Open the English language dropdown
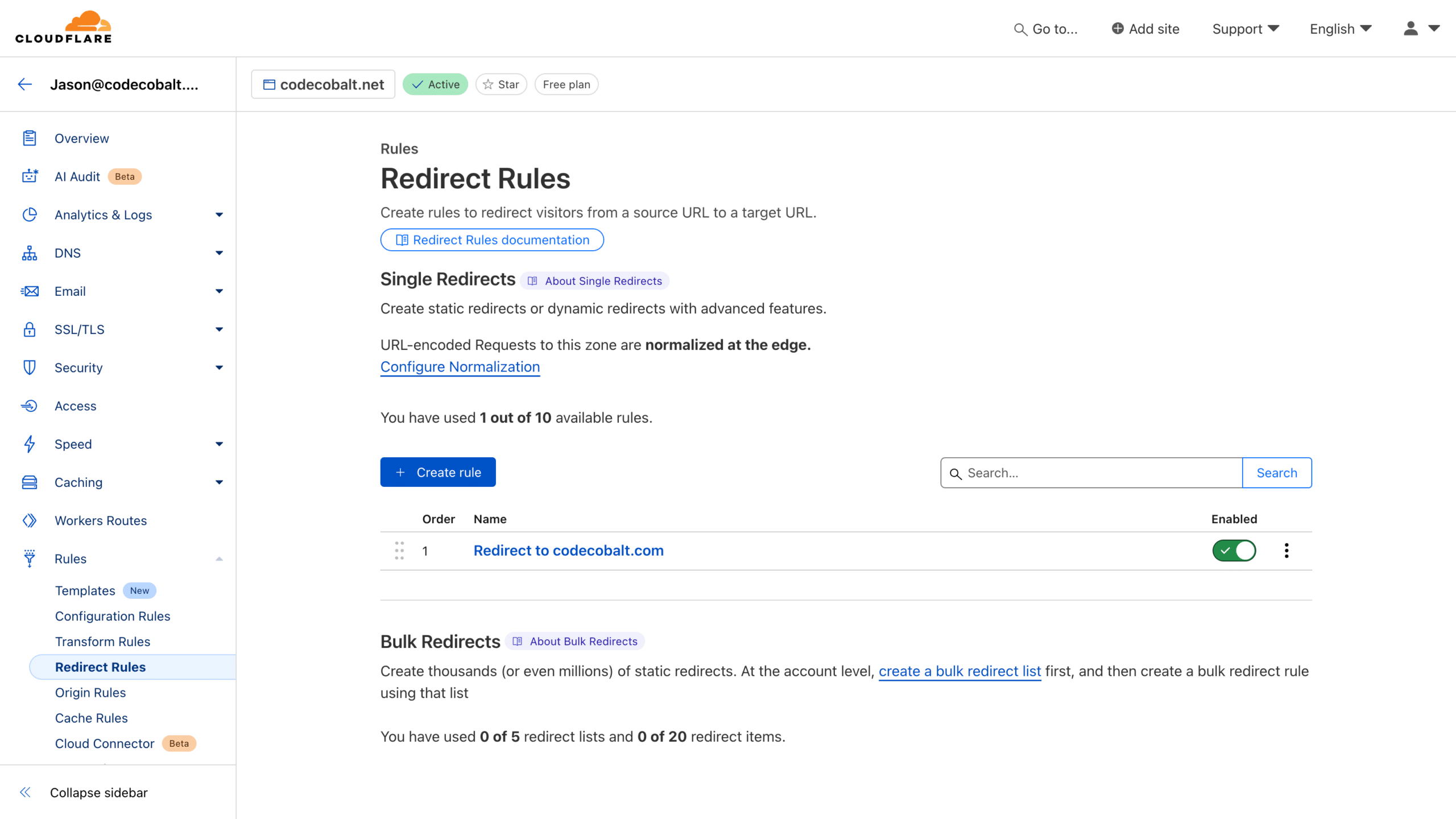Viewport: 1456px width, 819px height. (1339, 28)
